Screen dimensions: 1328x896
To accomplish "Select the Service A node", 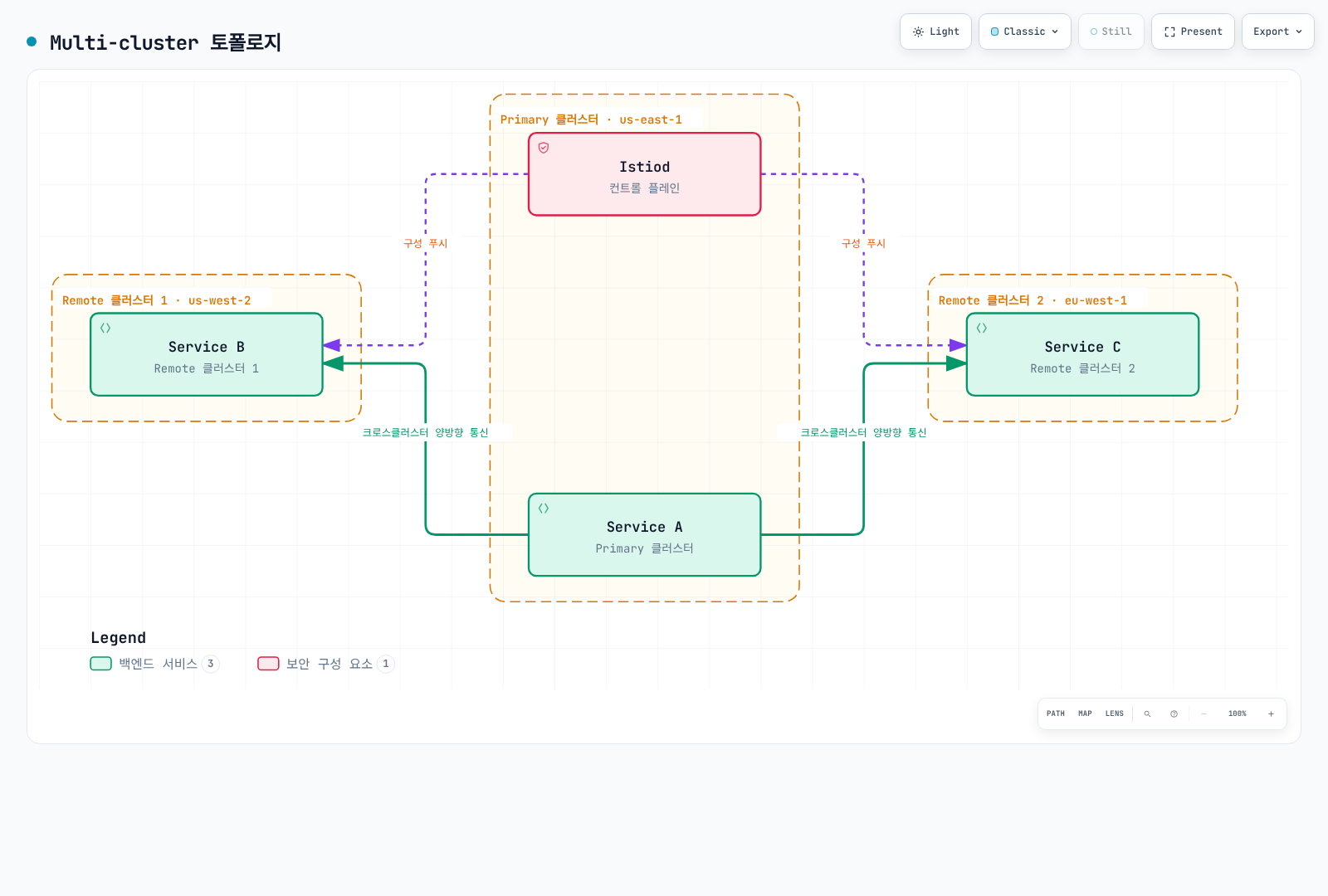I will (645, 535).
